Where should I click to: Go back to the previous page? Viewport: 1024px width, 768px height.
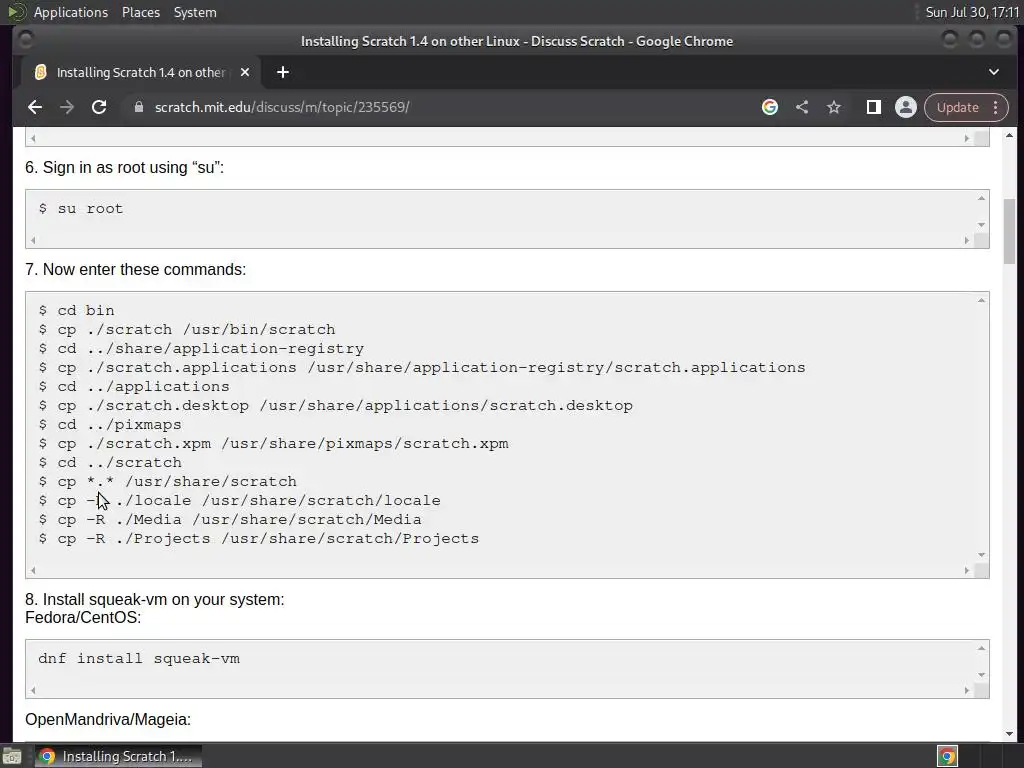click(x=35, y=107)
